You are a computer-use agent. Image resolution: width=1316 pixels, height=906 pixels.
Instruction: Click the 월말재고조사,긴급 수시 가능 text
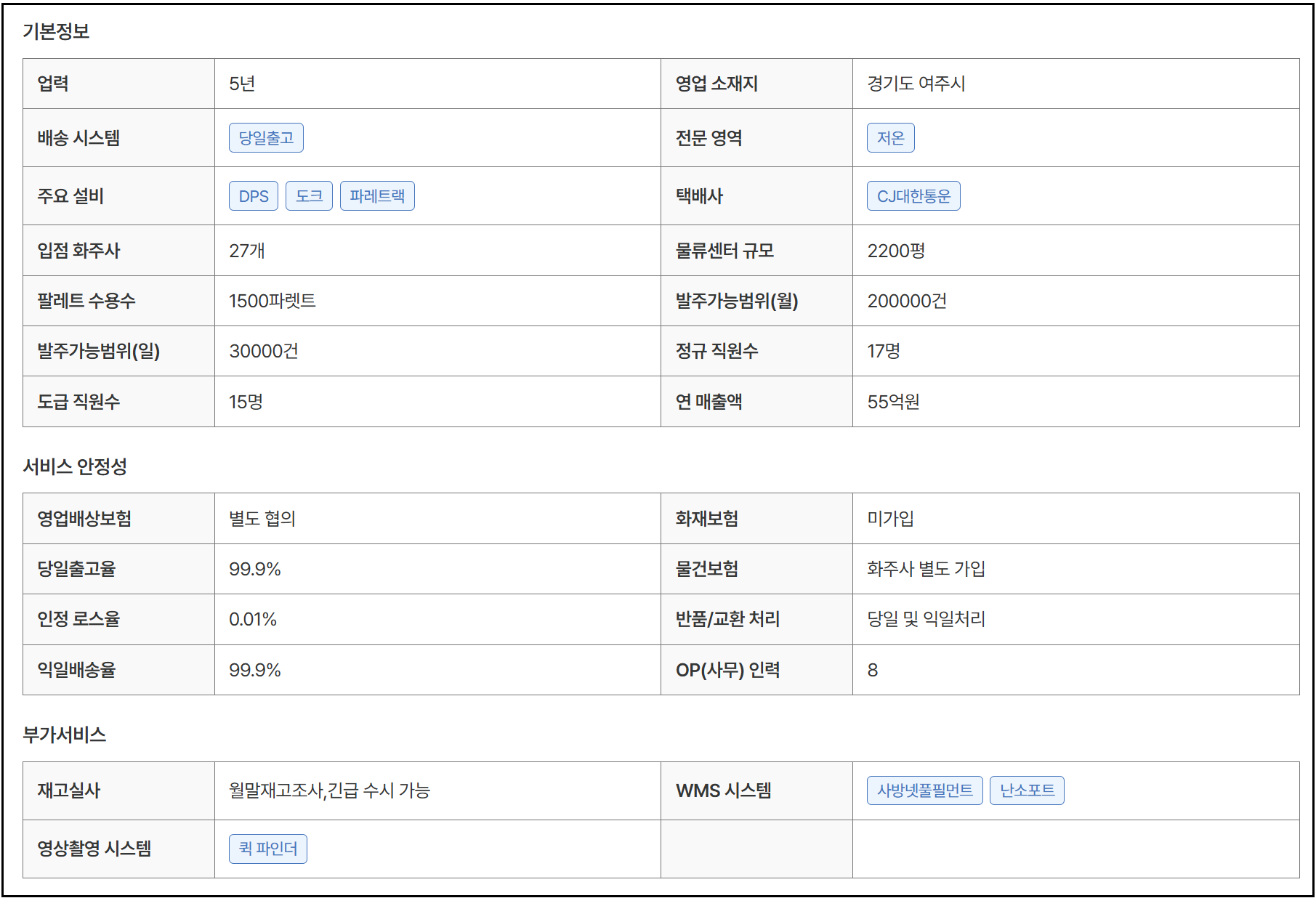(329, 790)
